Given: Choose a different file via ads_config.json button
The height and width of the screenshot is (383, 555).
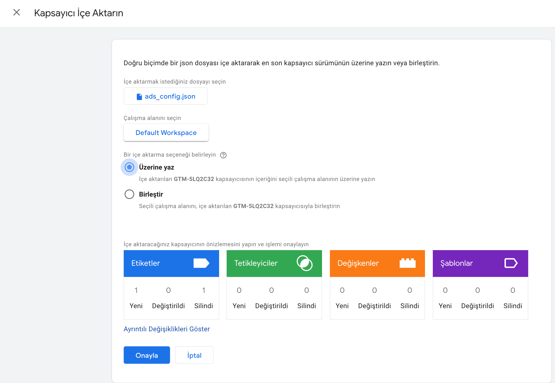Looking at the screenshot, I should click(165, 96).
